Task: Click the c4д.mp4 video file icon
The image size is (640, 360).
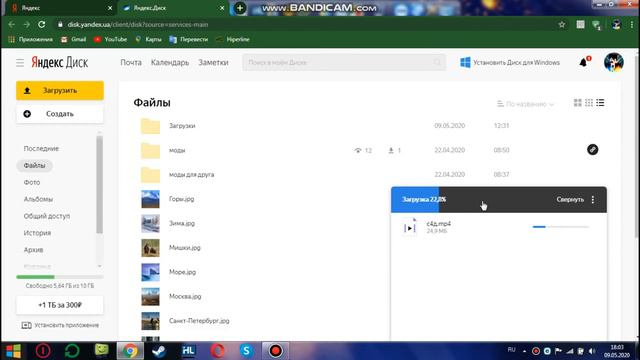Action: click(410, 228)
